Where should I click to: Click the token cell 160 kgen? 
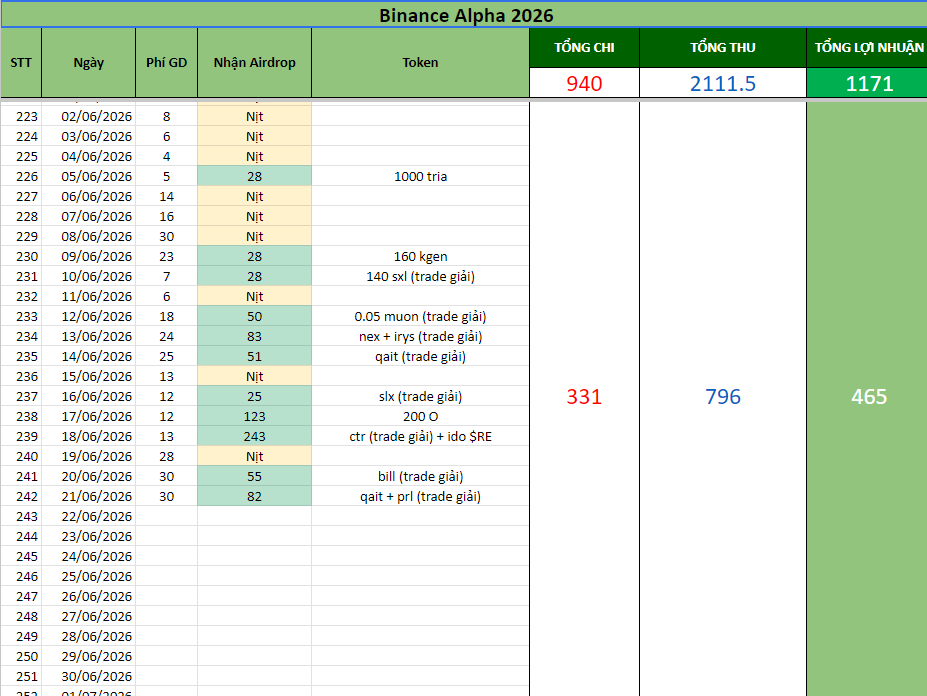coord(420,256)
